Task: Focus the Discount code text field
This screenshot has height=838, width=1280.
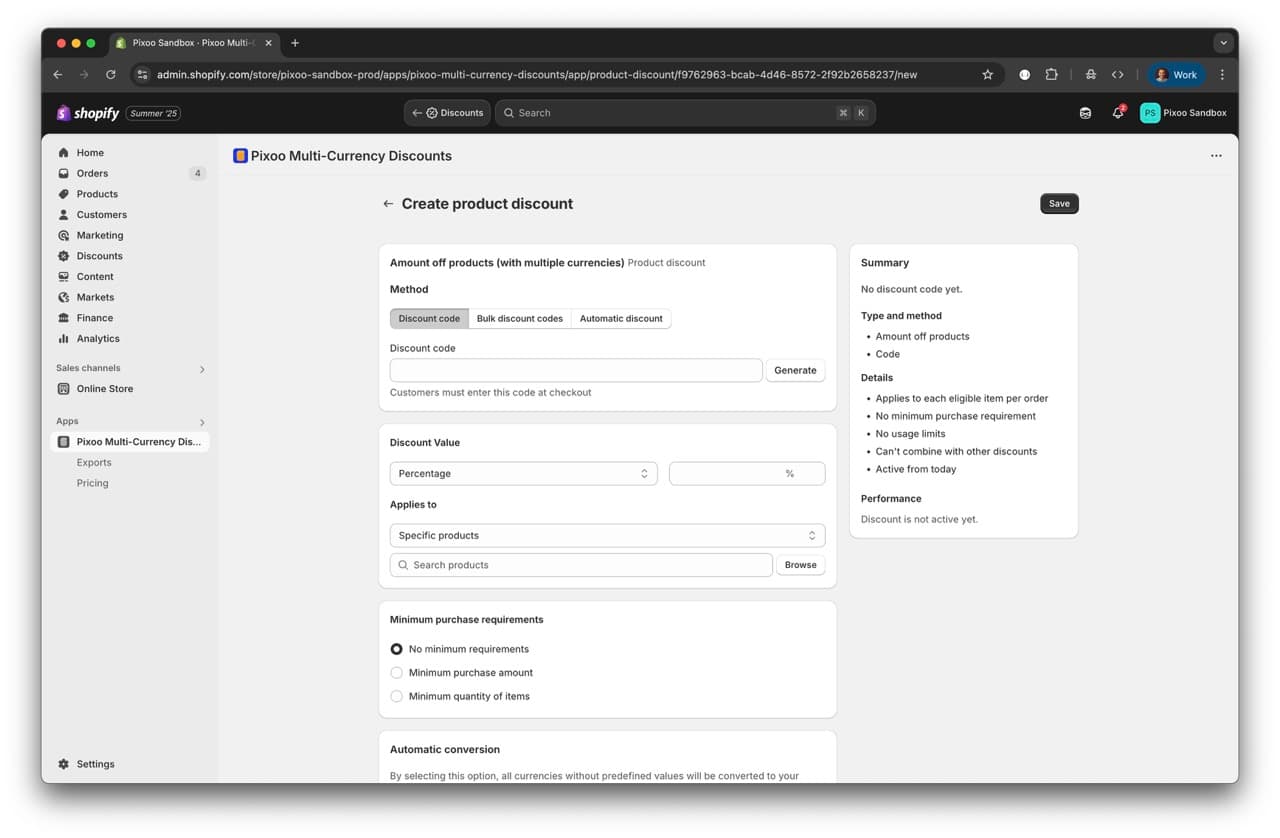Action: (576, 370)
